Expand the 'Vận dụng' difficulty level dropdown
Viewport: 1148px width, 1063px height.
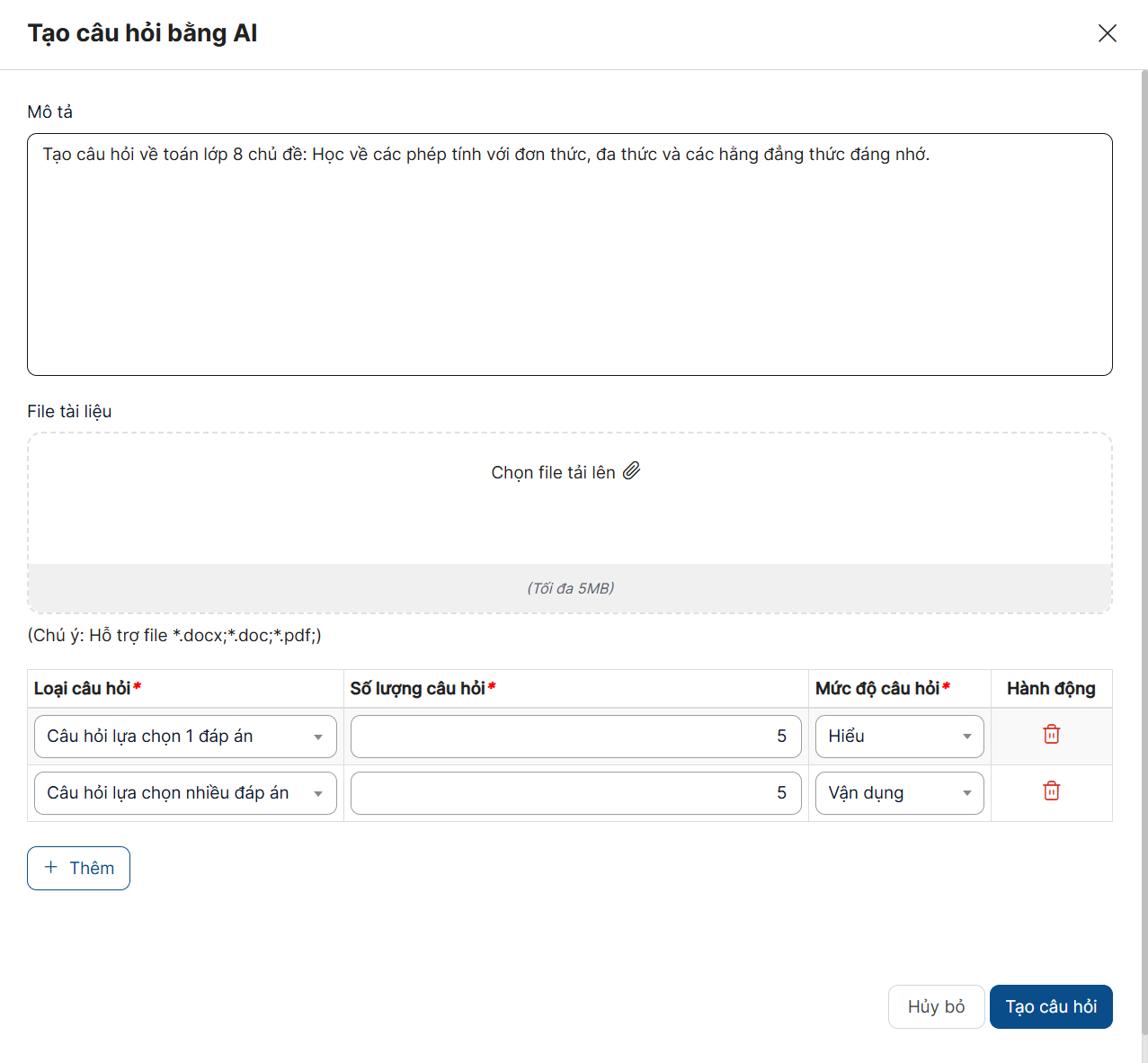899,793
